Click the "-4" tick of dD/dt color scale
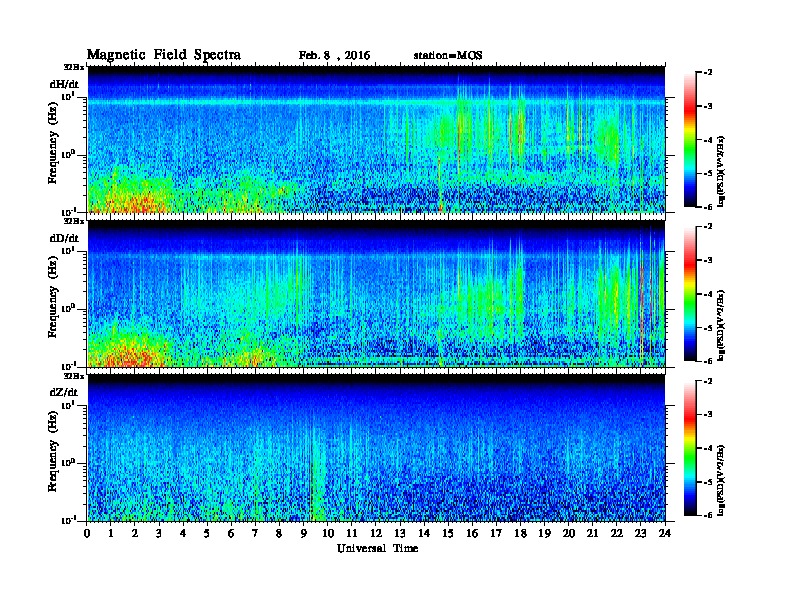Viewport: 792px width, 612px height. tap(708, 294)
